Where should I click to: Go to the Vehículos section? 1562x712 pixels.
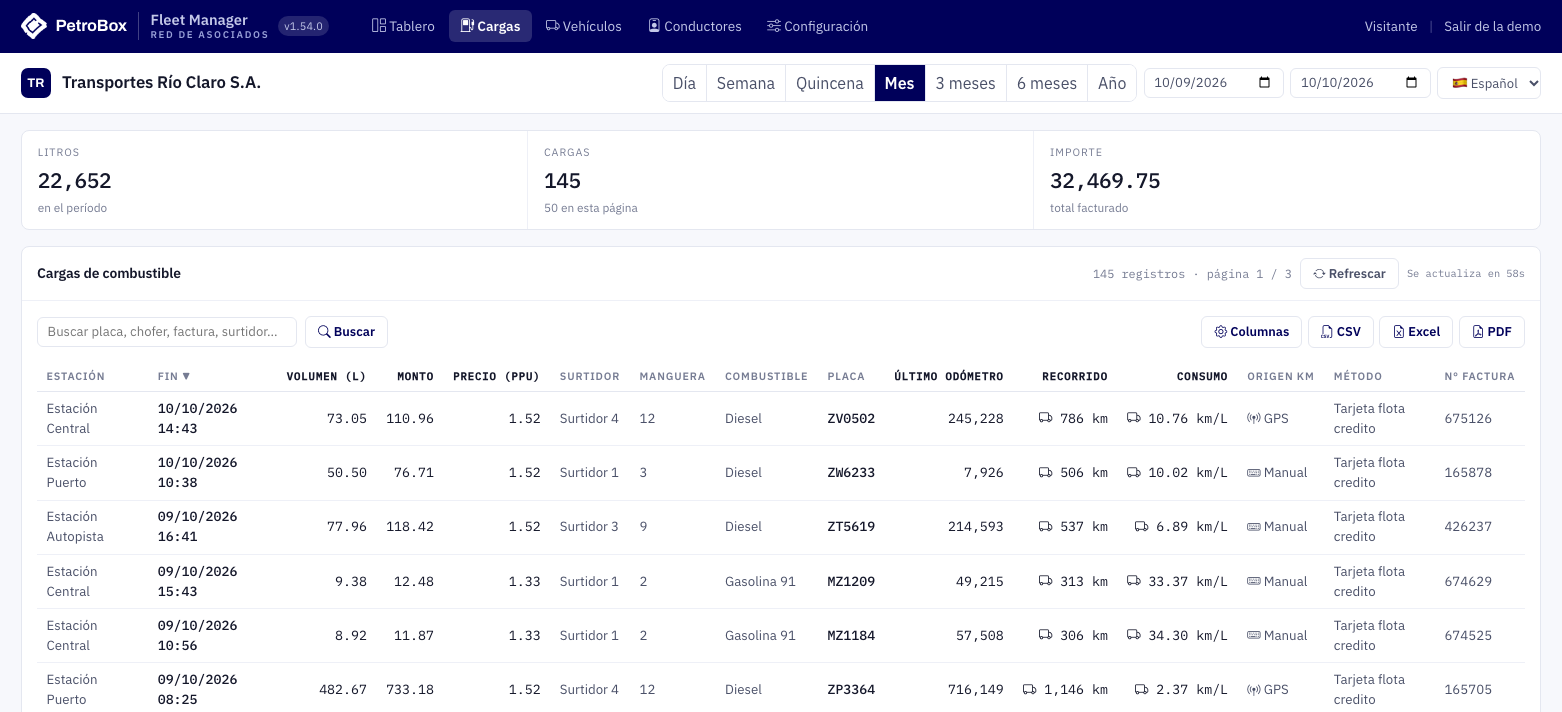click(584, 26)
